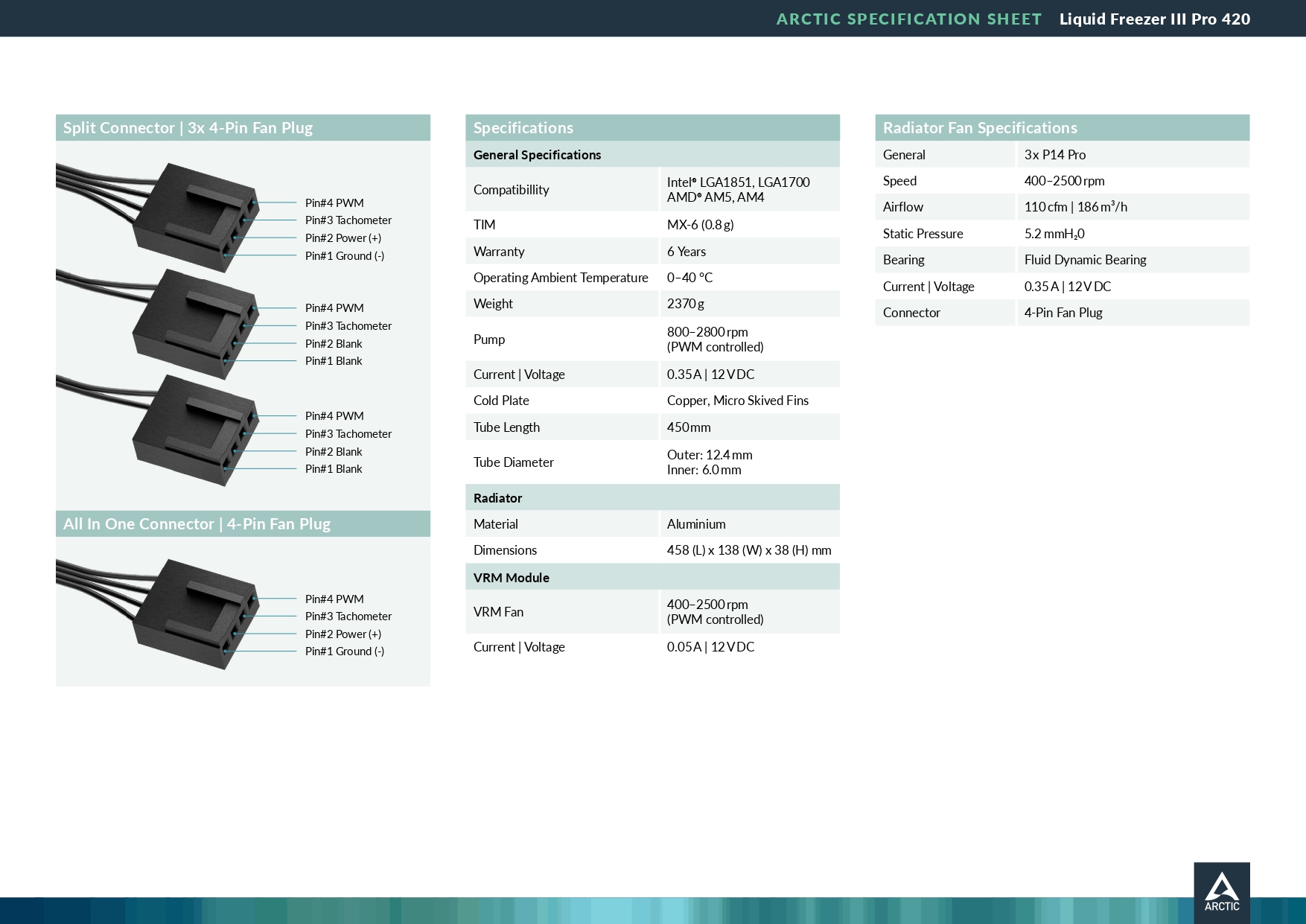Click 'Pin#1 Ground (-)' on the first split plug

345,256
